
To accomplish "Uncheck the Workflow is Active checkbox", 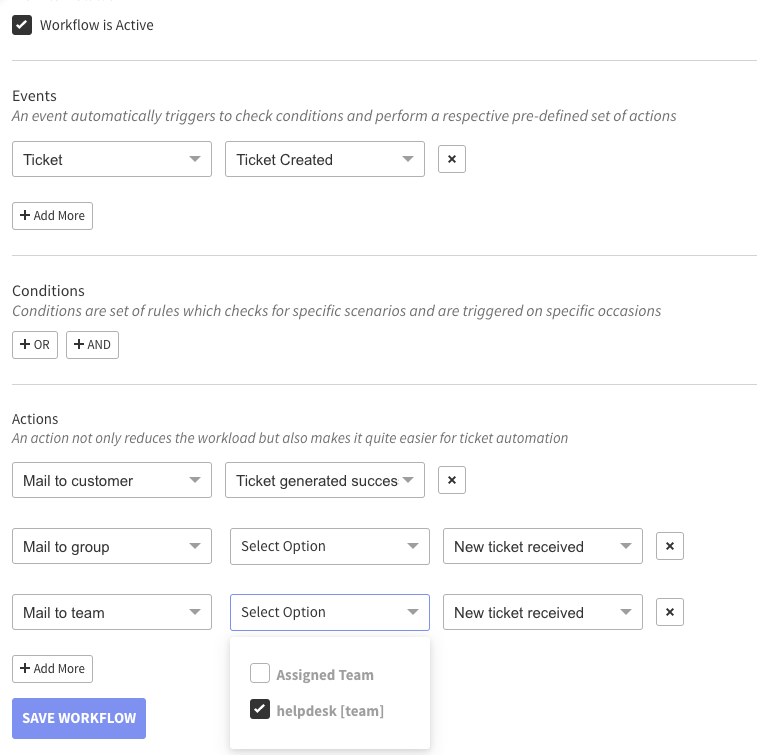I will point(22,25).
